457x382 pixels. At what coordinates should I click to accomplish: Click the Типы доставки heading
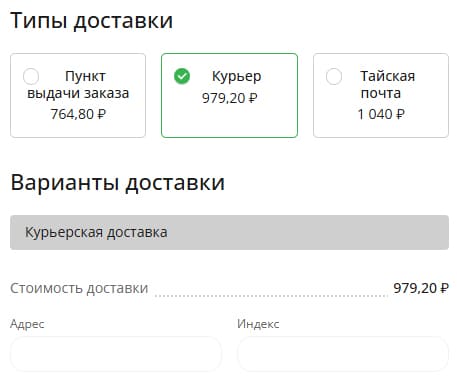pyautogui.click(x=92, y=21)
